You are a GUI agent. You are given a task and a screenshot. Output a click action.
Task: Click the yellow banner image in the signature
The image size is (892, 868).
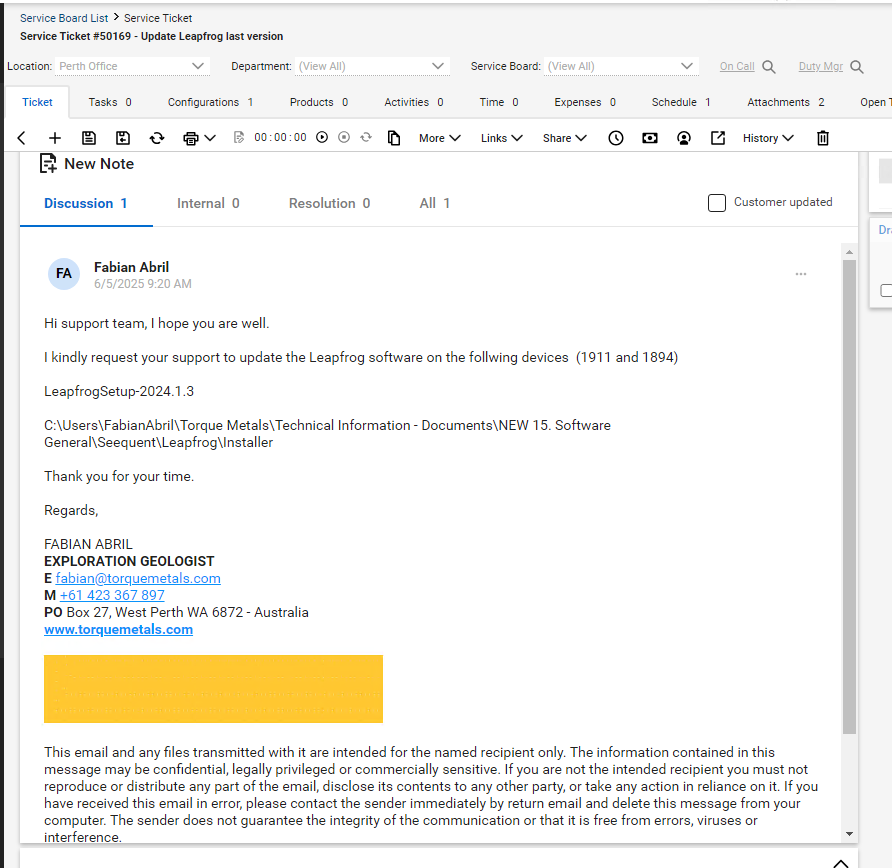pos(213,689)
